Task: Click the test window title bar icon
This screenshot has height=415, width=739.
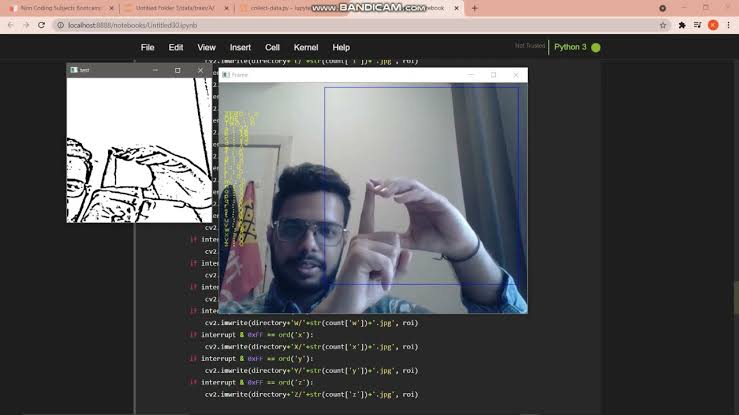Action: 74,70
